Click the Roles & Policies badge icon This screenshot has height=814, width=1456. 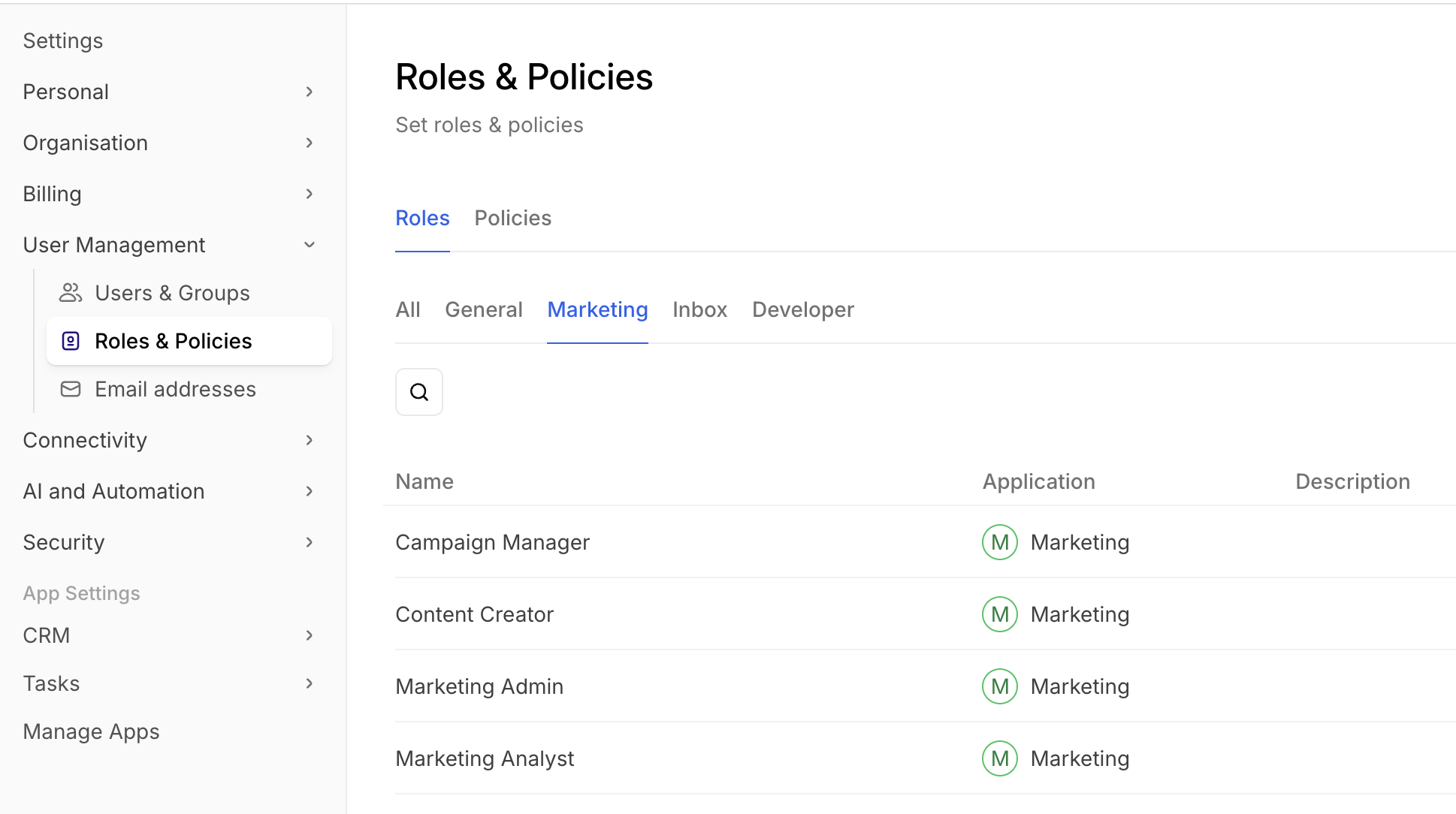pyautogui.click(x=71, y=341)
